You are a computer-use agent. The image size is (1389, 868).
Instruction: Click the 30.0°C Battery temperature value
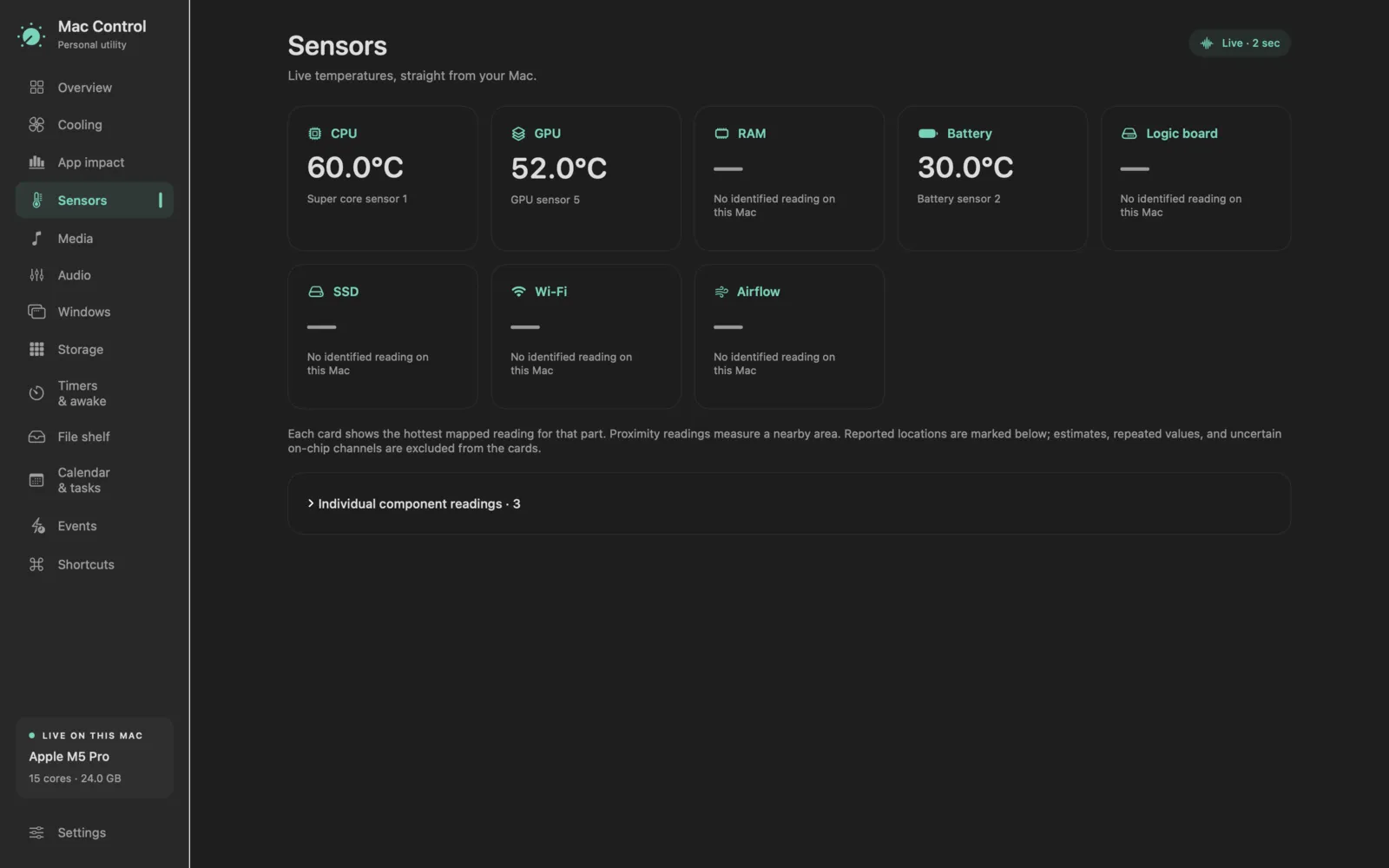pos(965,168)
